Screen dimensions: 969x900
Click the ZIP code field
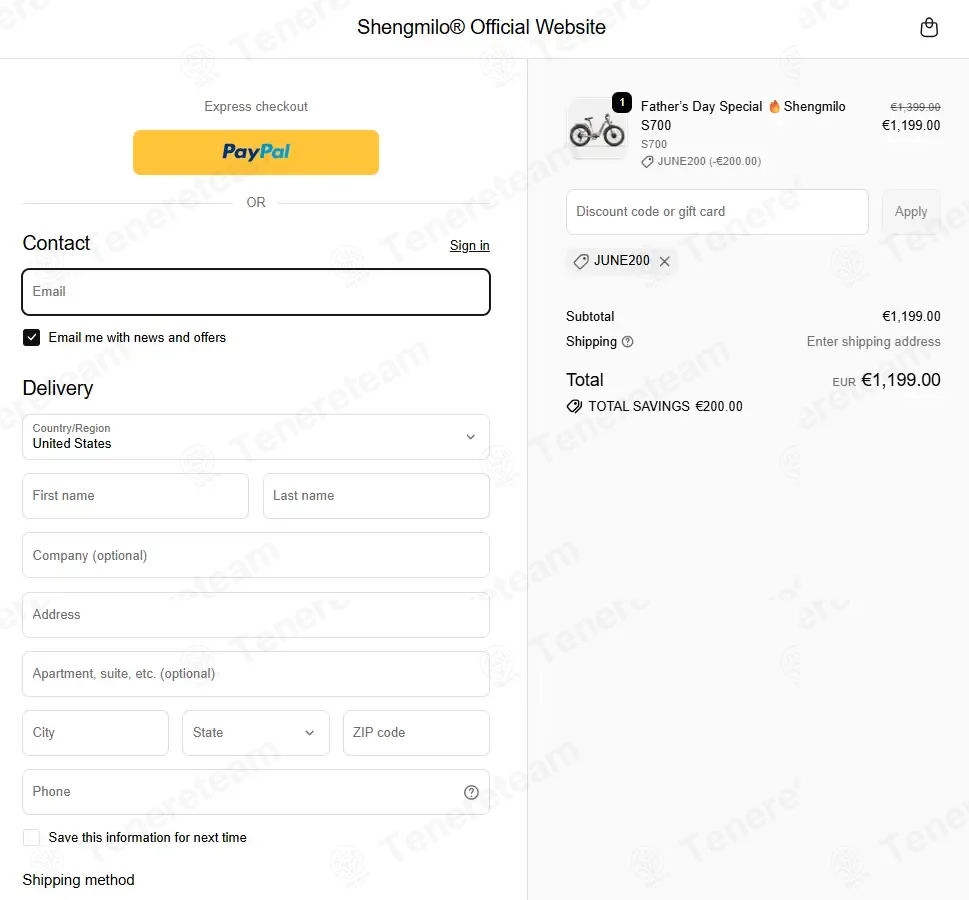click(x=417, y=732)
